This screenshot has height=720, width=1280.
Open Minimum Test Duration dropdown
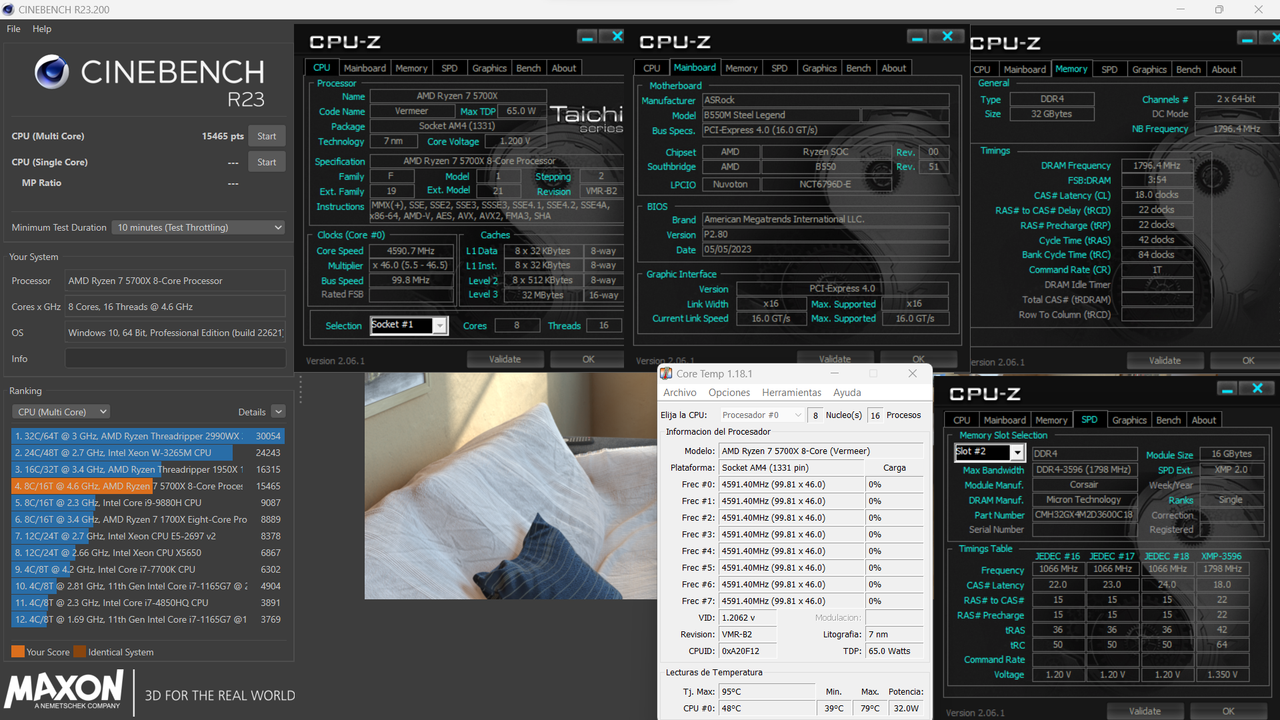[199, 227]
